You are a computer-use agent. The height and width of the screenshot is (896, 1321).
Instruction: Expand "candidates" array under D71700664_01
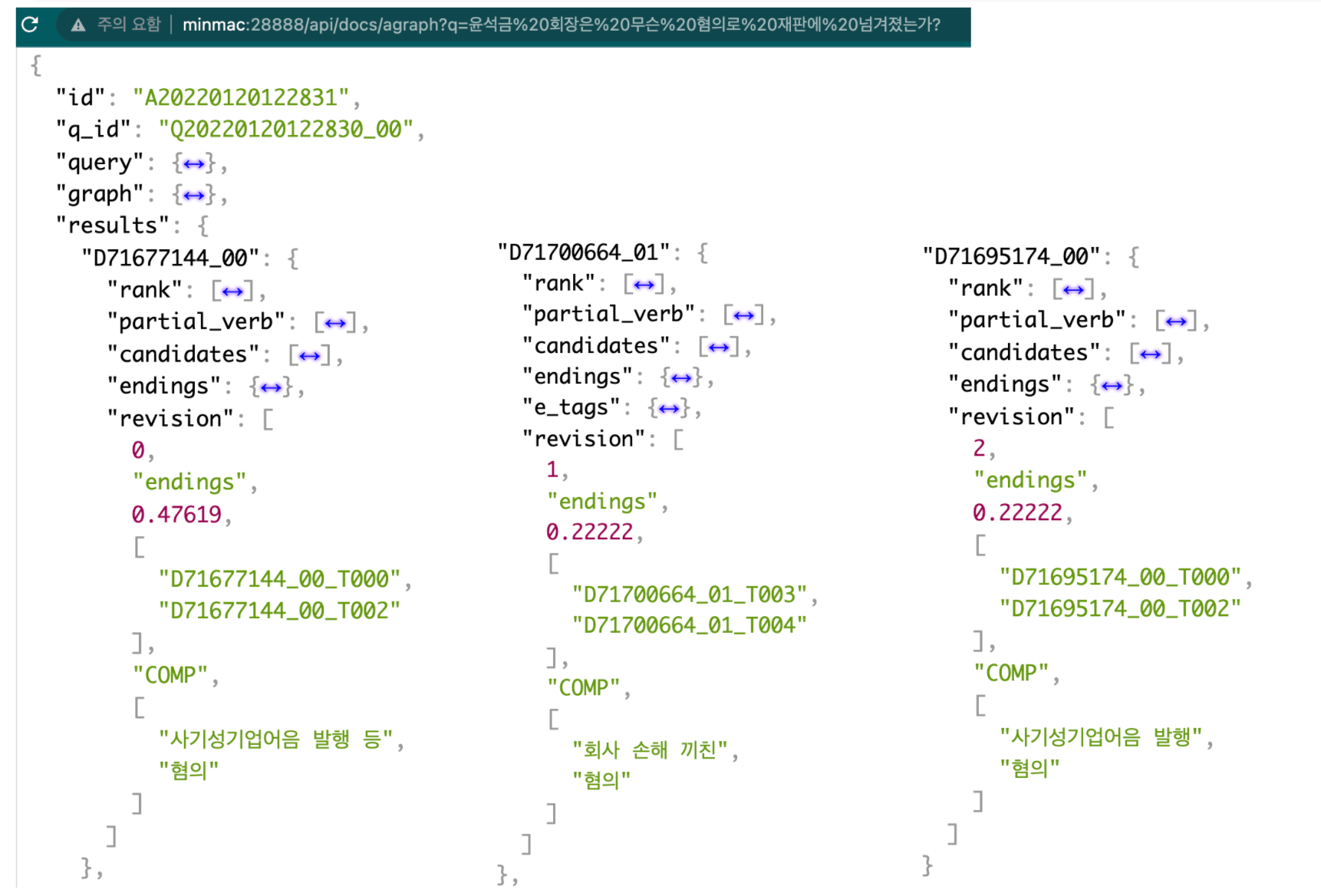click(x=719, y=348)
